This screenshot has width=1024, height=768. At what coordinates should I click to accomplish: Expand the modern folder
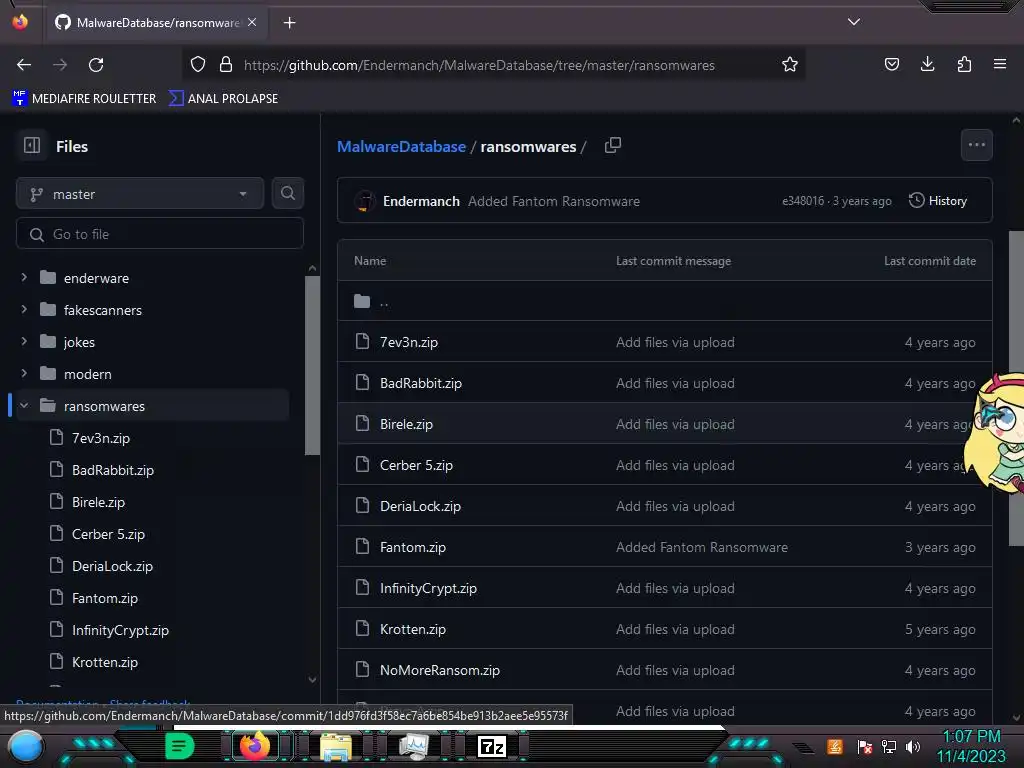coord(24,374)
